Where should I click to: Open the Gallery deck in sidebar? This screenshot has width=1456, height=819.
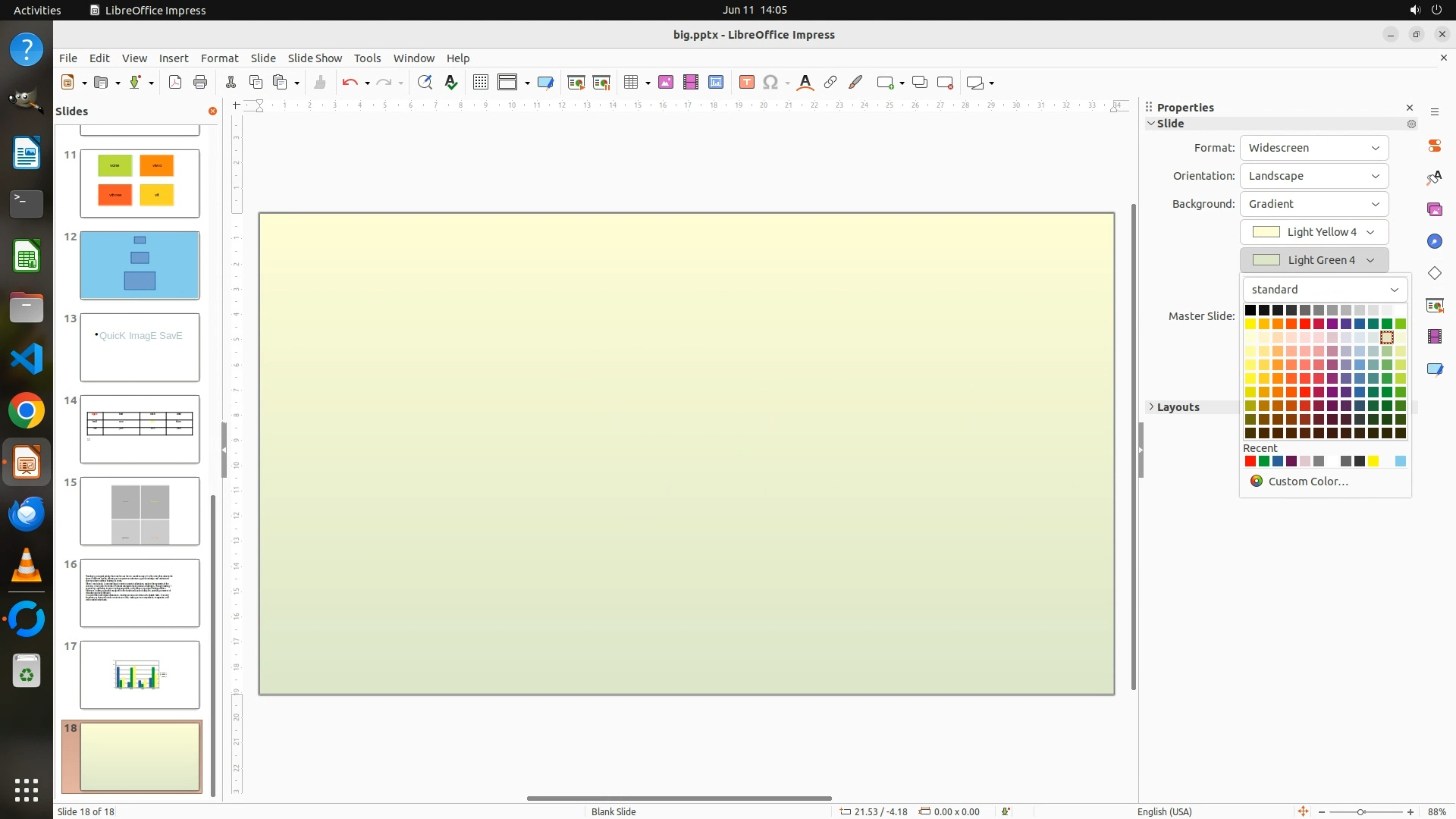coord(1434,209)
